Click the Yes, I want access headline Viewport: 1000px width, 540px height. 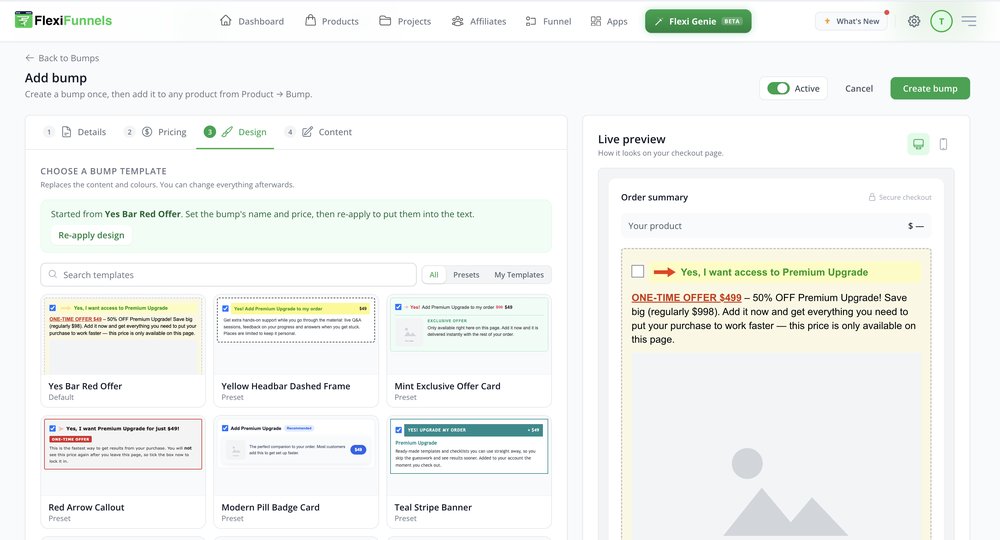point(774,272)
